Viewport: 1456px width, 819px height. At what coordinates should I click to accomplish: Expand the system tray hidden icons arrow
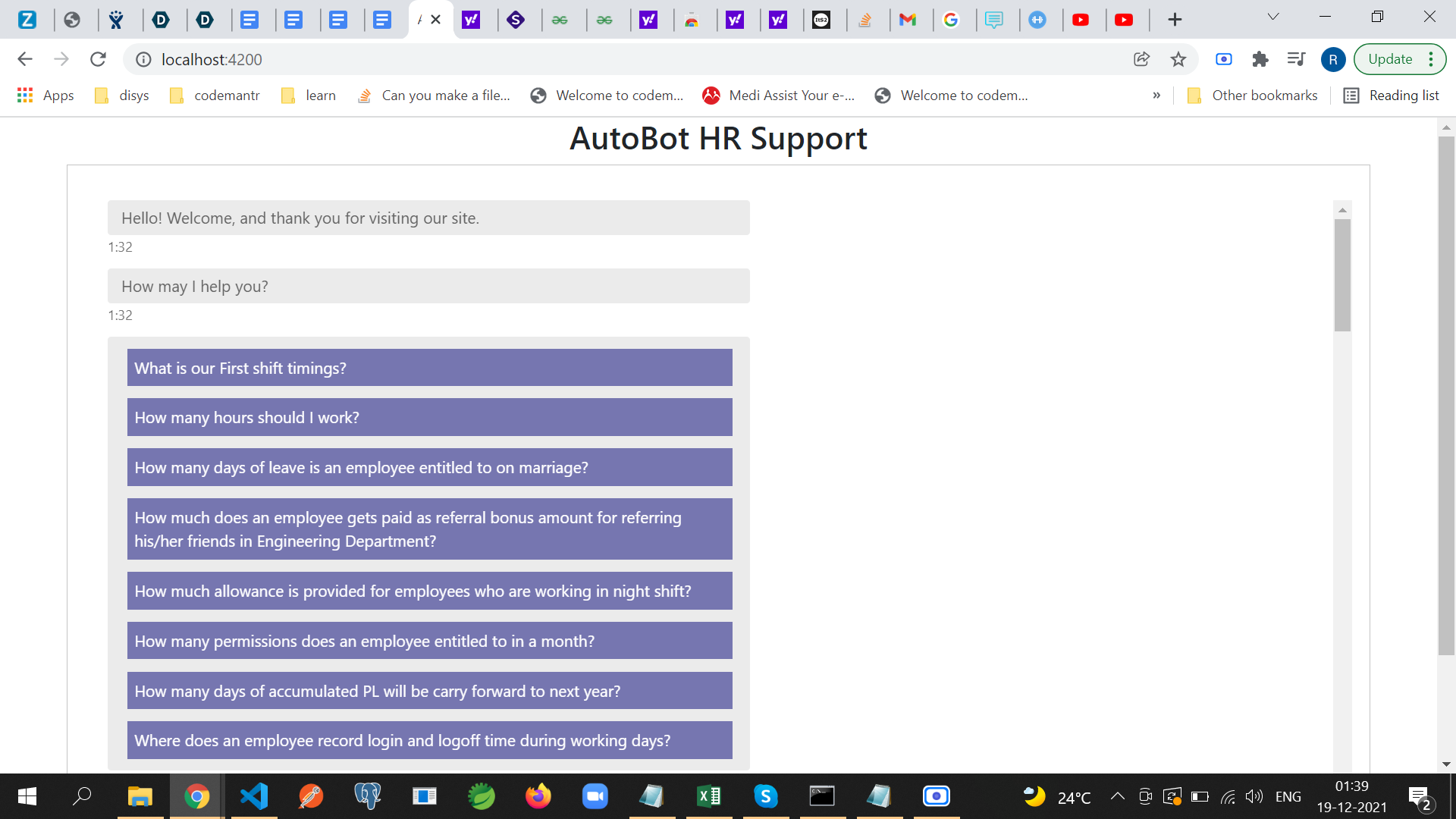point(1117,796)
